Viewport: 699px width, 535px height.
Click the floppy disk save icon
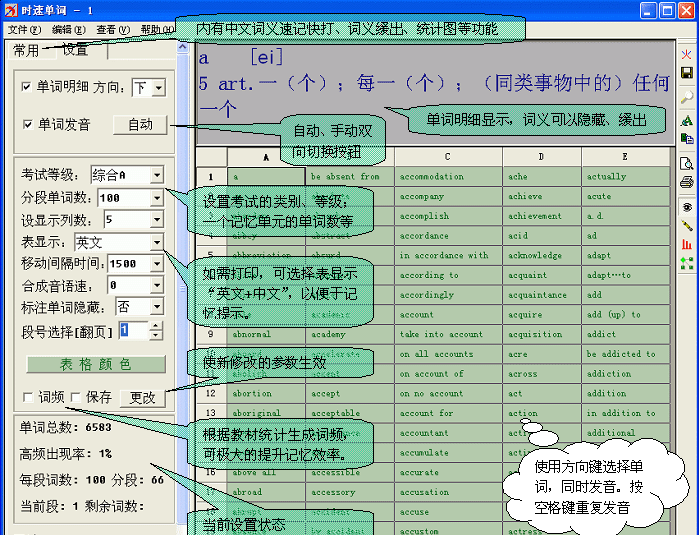coord(687,73)
